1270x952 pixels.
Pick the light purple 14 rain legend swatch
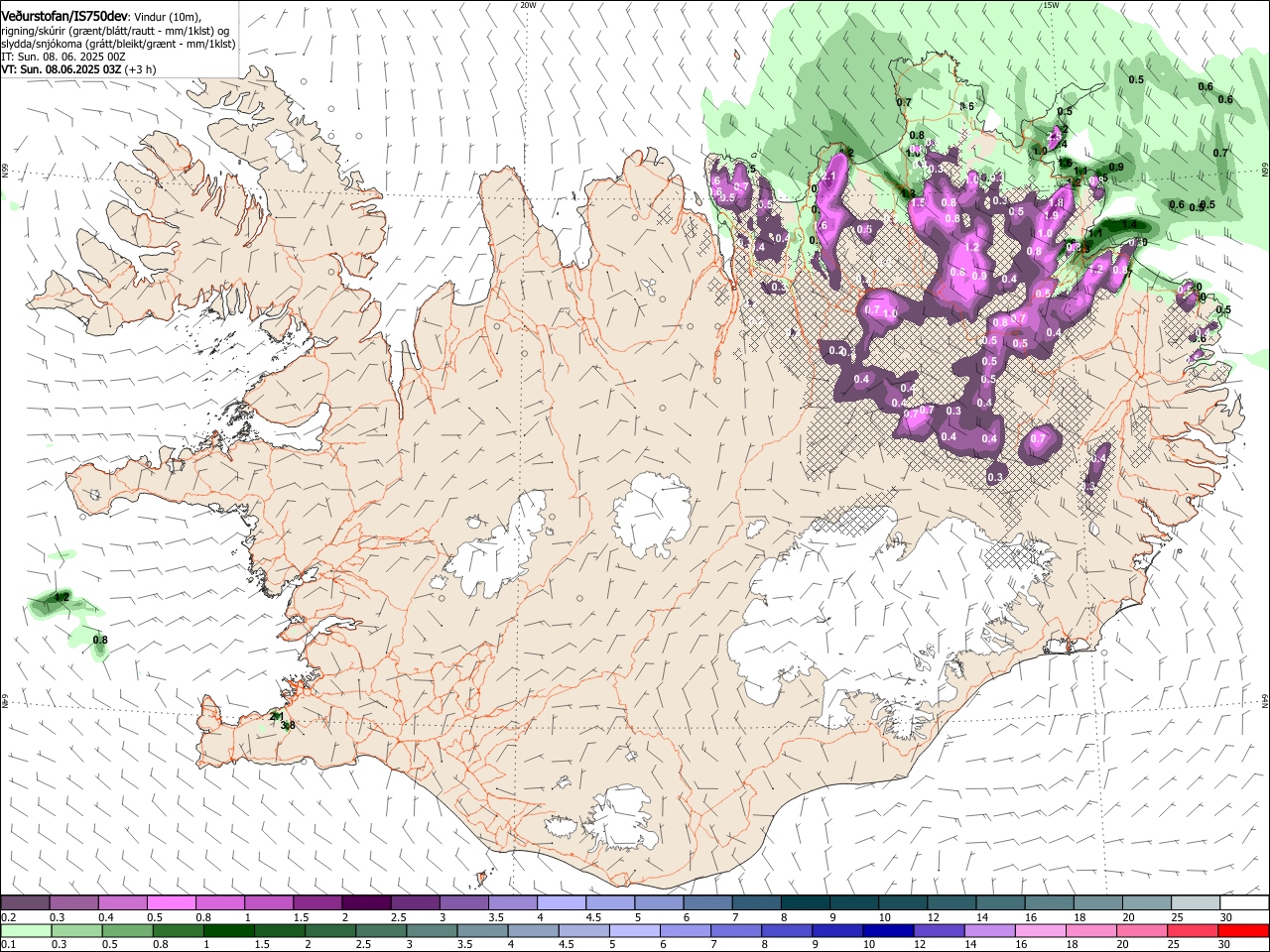pos(988,931)
